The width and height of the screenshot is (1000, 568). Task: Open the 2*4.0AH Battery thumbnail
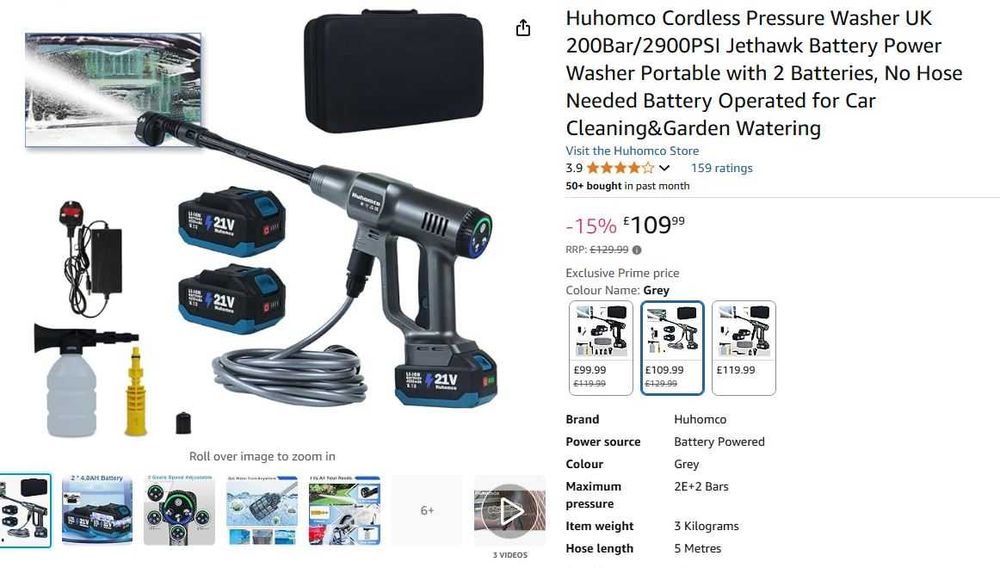pyautogui.click(x=98, y=510)
